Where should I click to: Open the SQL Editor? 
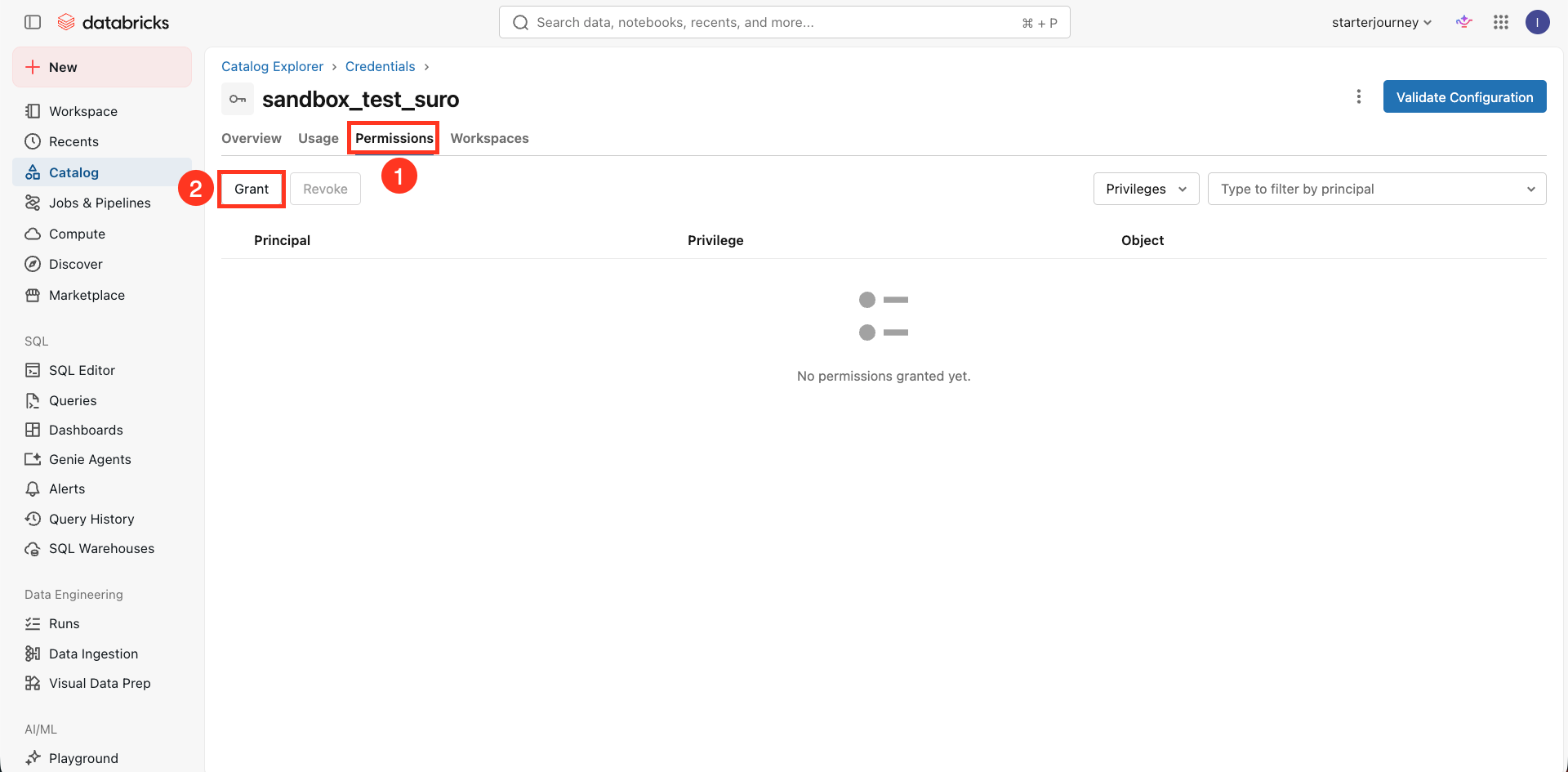(102, 370)
